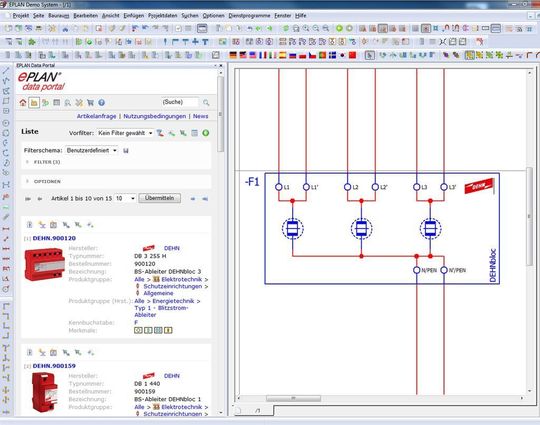
Task: Open the Bearbeiten menu
Action: [85, 15]
